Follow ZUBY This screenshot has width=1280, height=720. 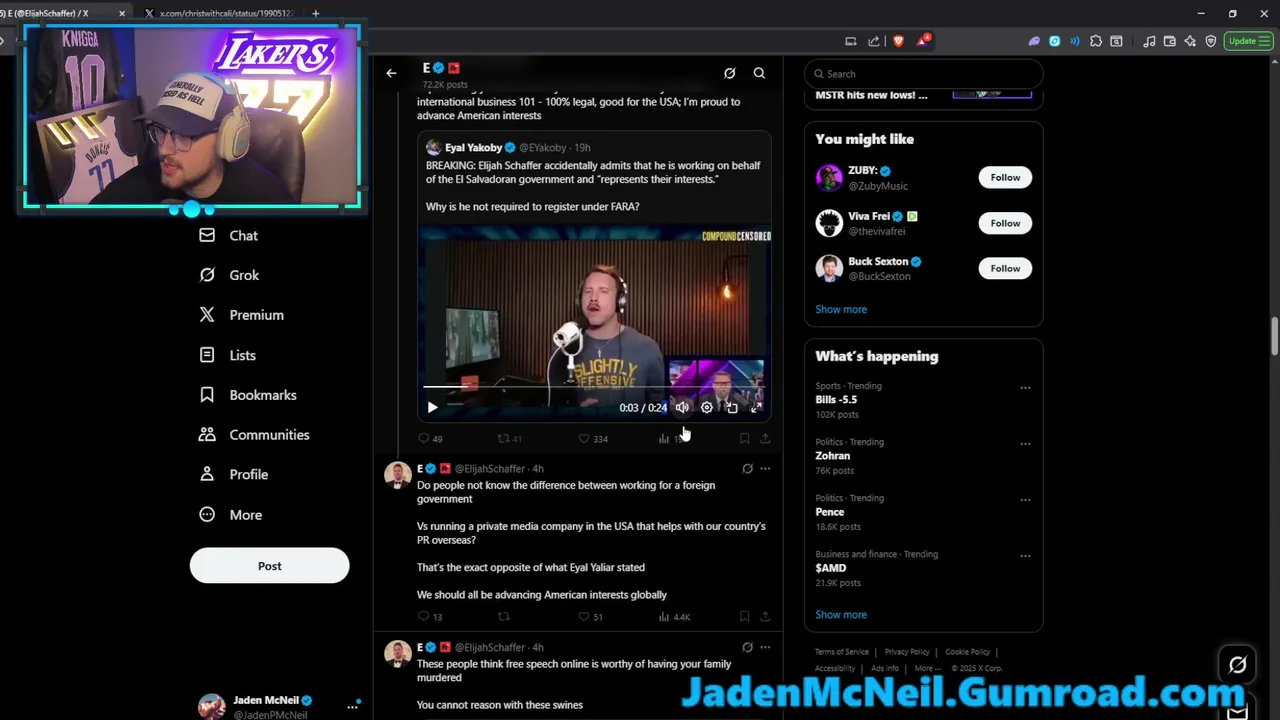coord(1005,177)
